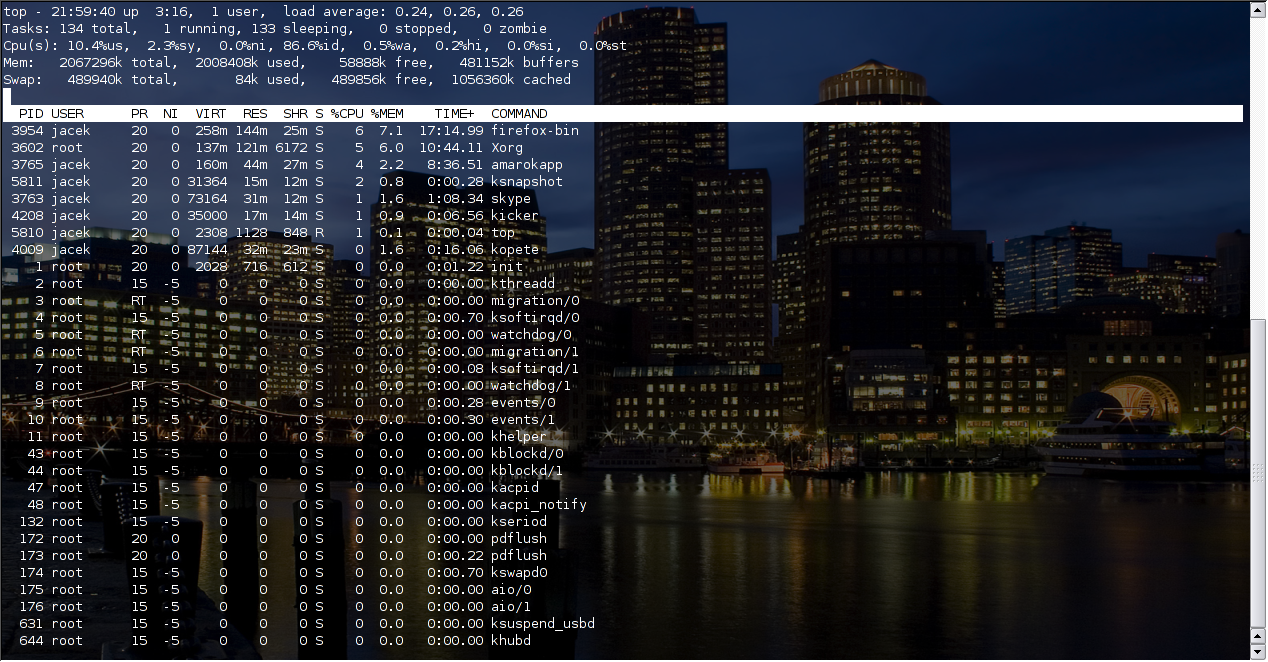Click the '10.4%us' CPU value
Viewport: 1268px width, 662px height.
click(x=95, y=46)
